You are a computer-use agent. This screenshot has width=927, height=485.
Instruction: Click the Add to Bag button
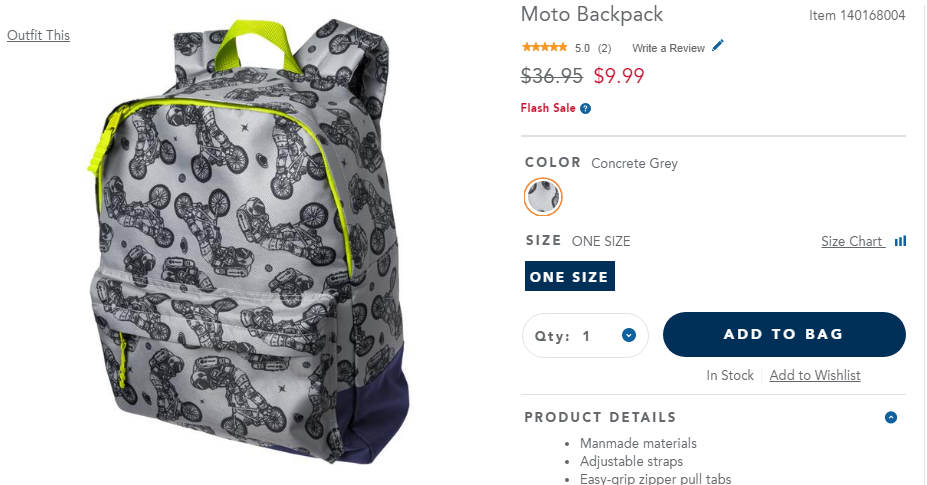pyautogui.click(x=784, y=334)
